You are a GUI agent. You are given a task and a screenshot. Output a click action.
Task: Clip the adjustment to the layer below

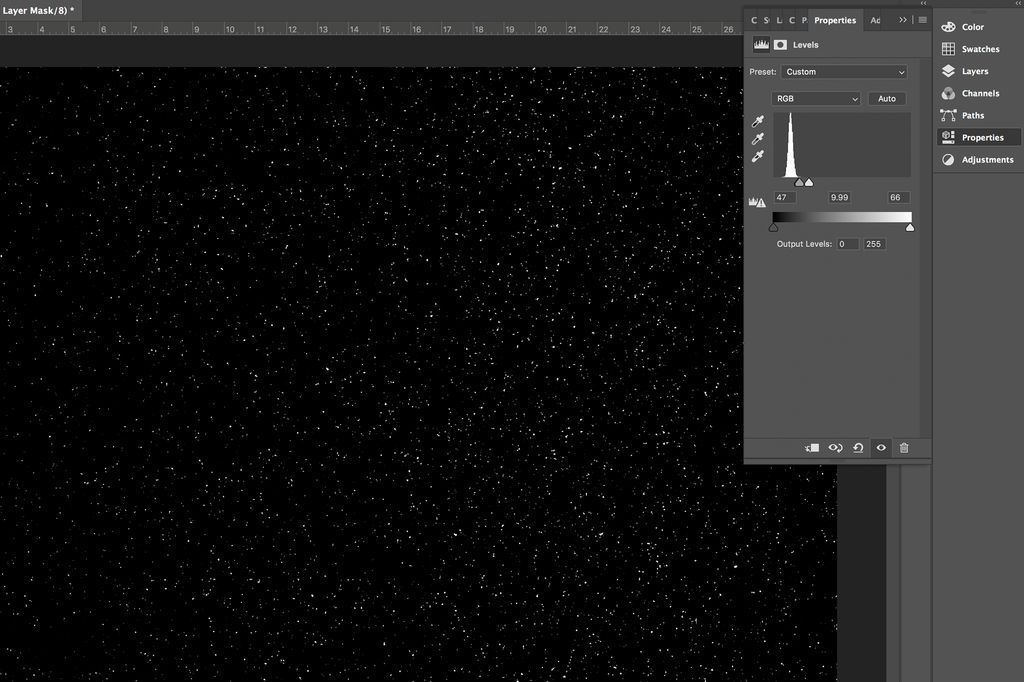[x=812, y=448]
